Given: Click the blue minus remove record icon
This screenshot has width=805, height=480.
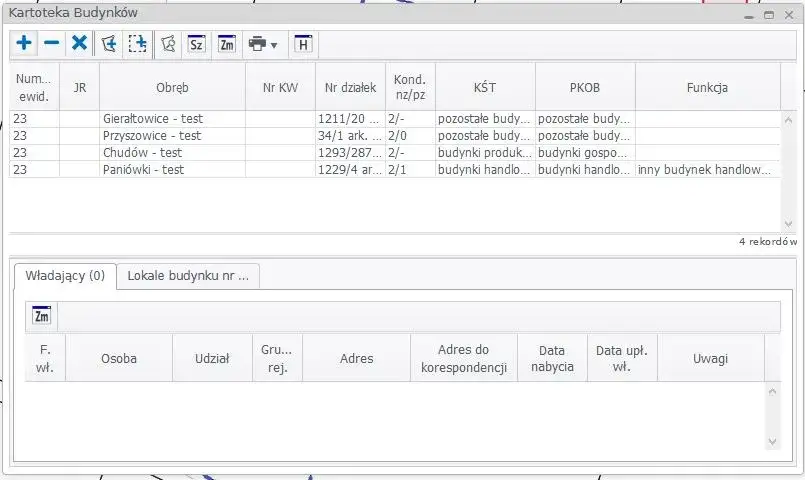Looking at the screenshot, I should point(52,43).
